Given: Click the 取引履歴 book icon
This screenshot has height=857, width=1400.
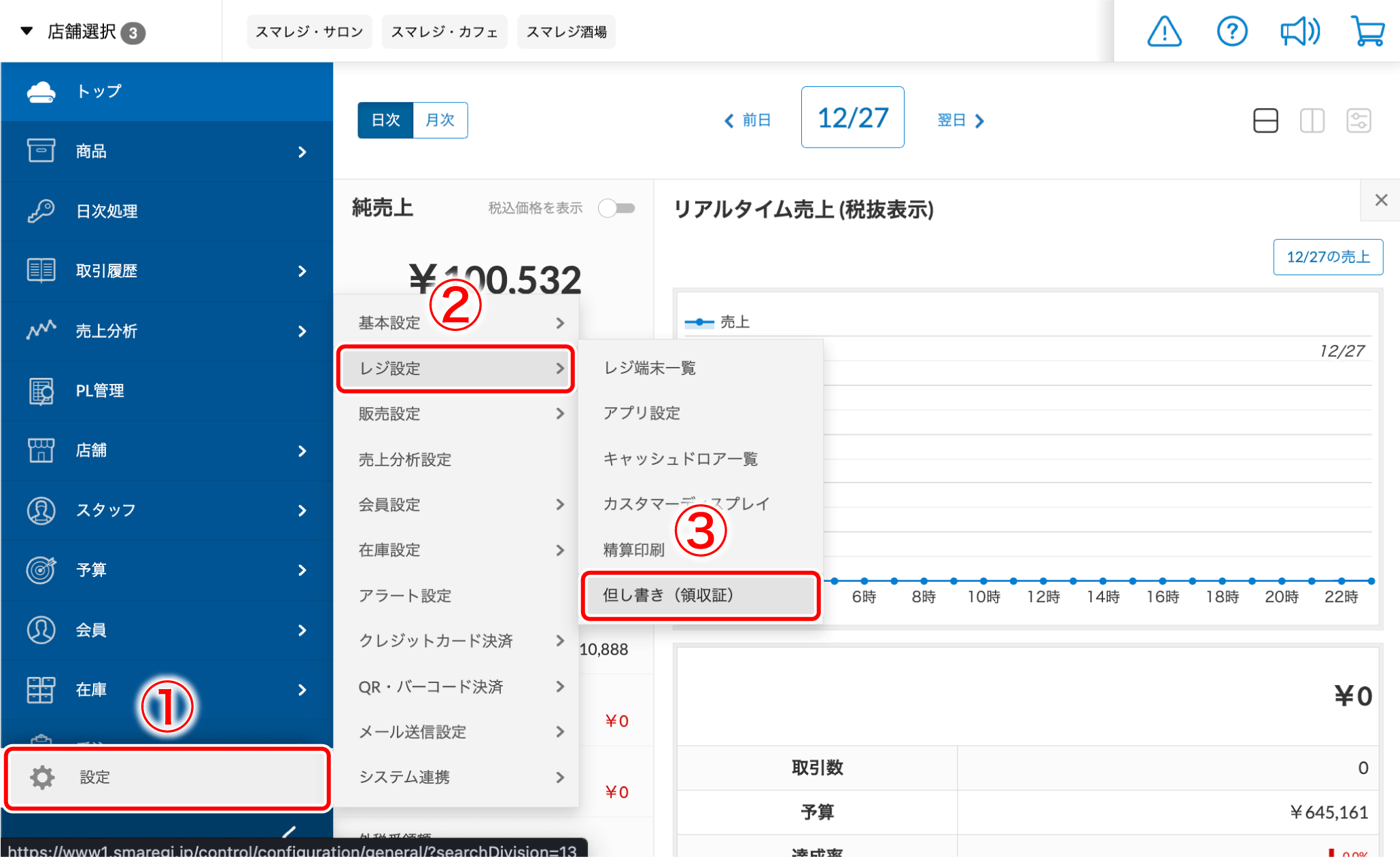Looking at the screenshot, I should (x=41, y=270).
